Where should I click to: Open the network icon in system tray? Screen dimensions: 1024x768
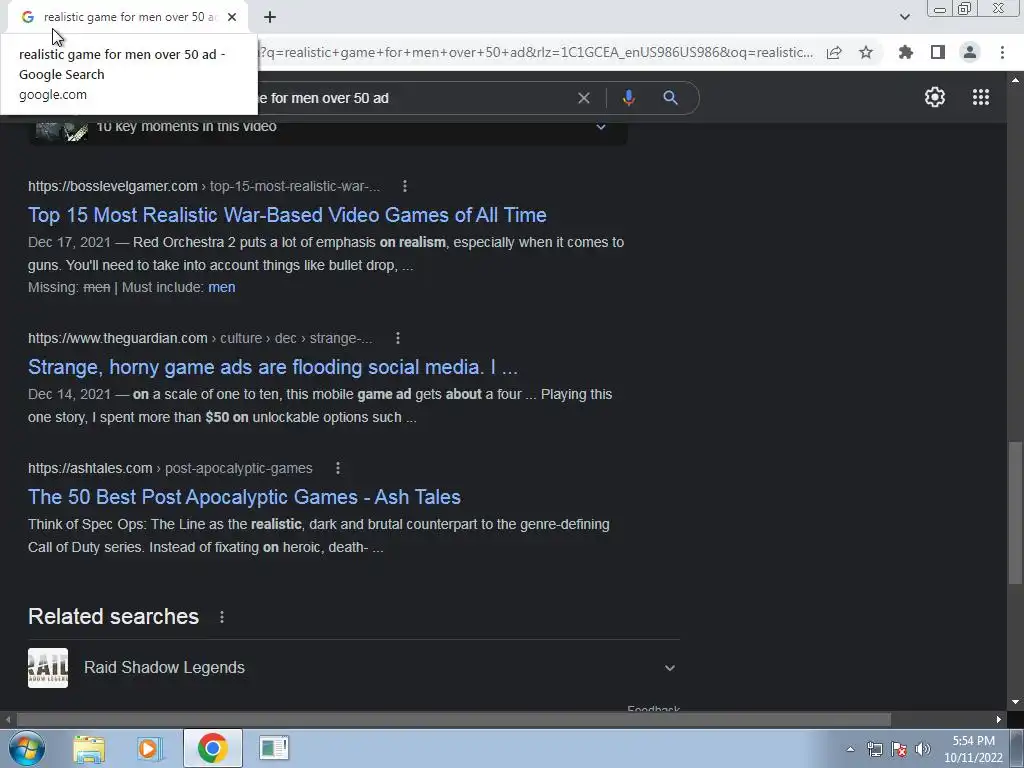point(874,749)
